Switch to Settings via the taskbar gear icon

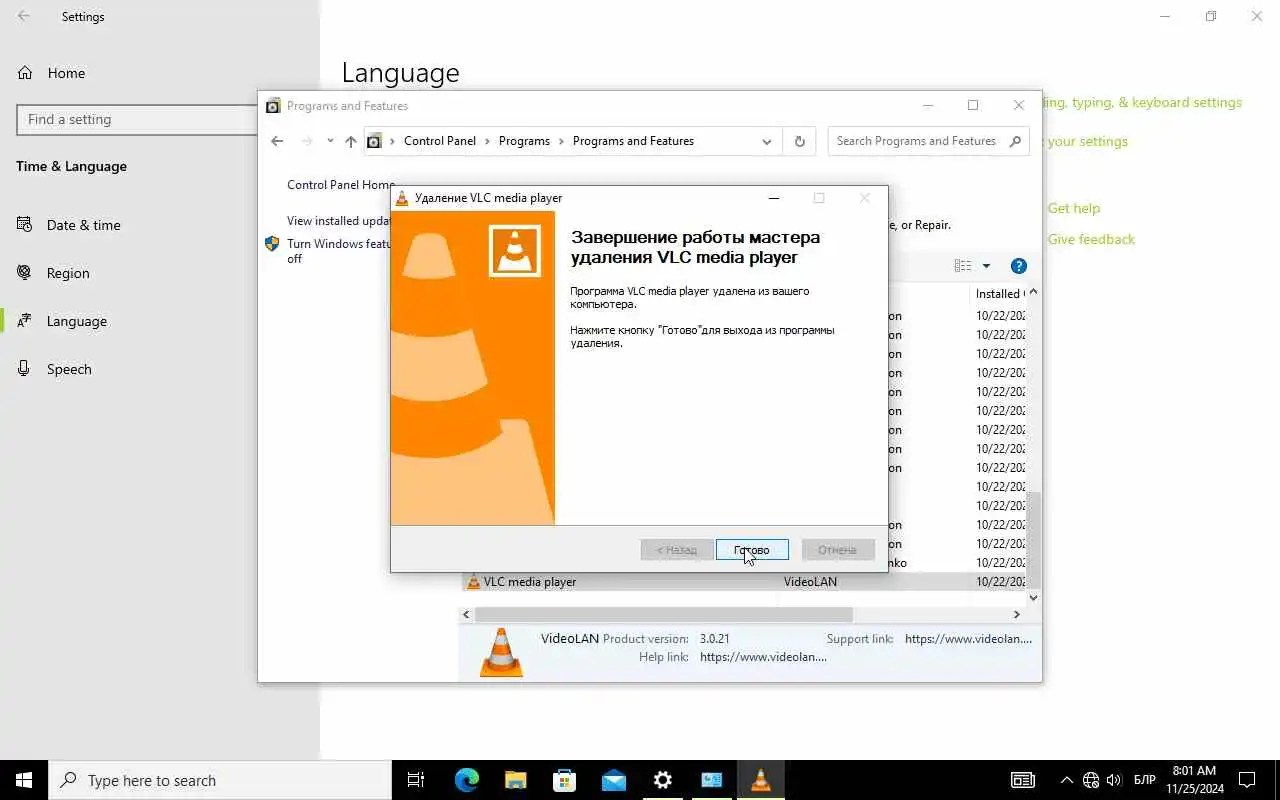(662, 780)
